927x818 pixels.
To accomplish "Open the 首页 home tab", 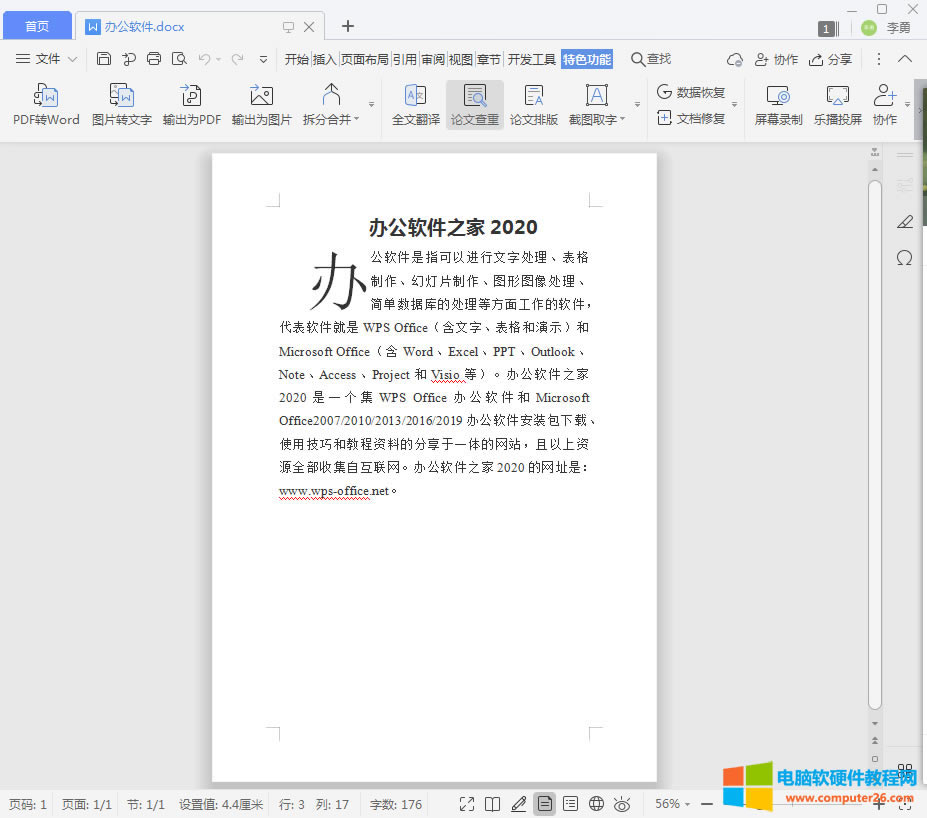I will (x=36, y=25).
